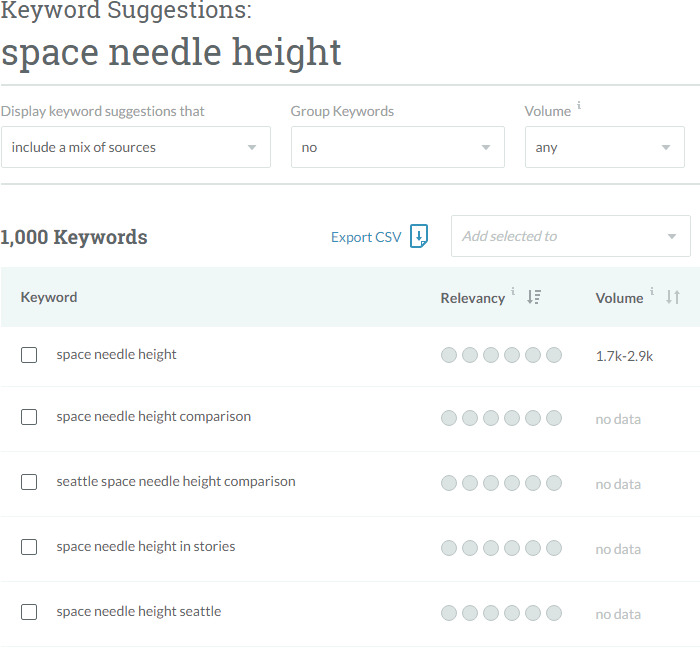700x647 pixels.
Task: Check the 'space needle height' keyword box
Action: point(29,355)
